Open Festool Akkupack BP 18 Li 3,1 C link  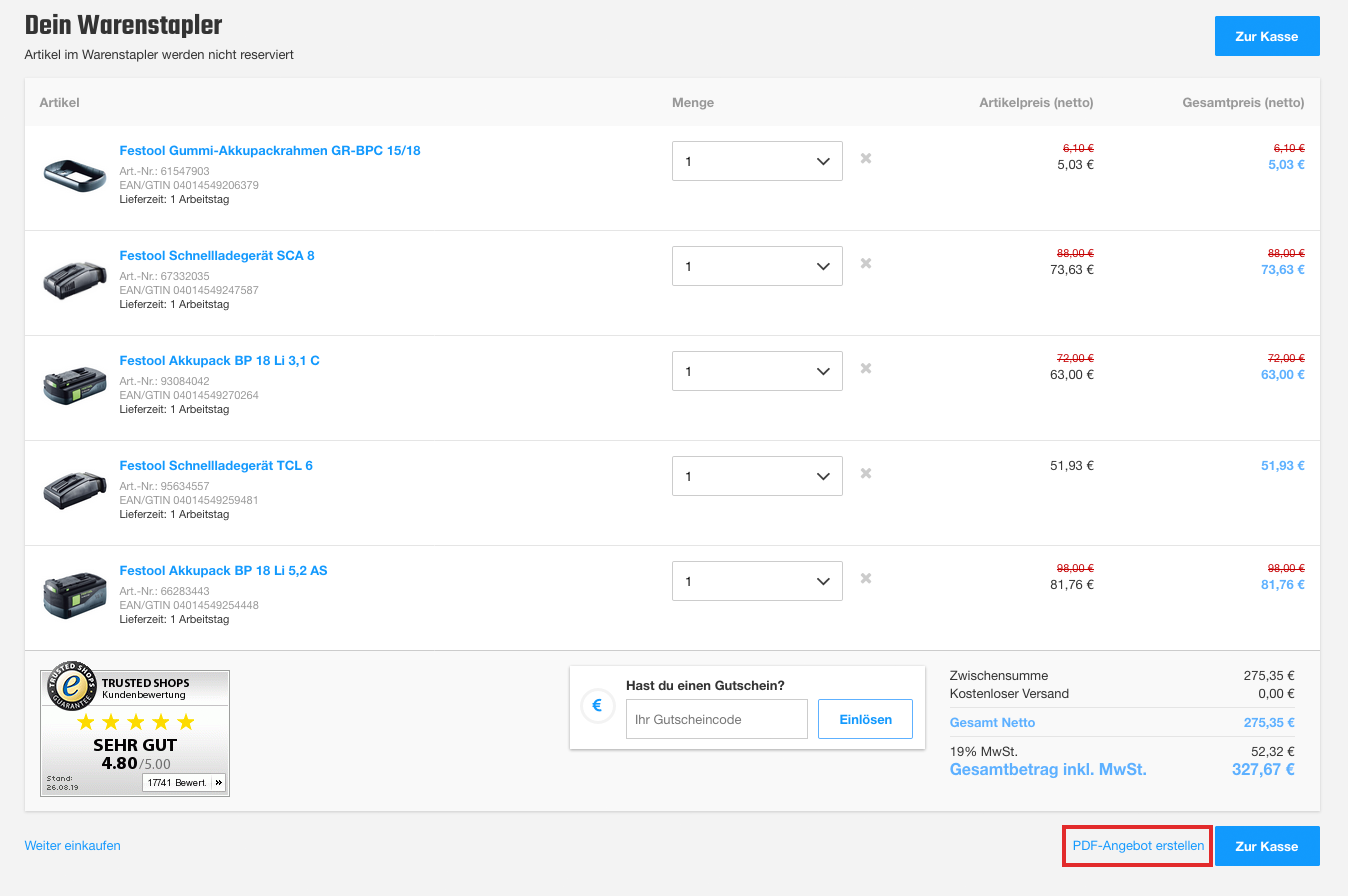coord(220,361)
